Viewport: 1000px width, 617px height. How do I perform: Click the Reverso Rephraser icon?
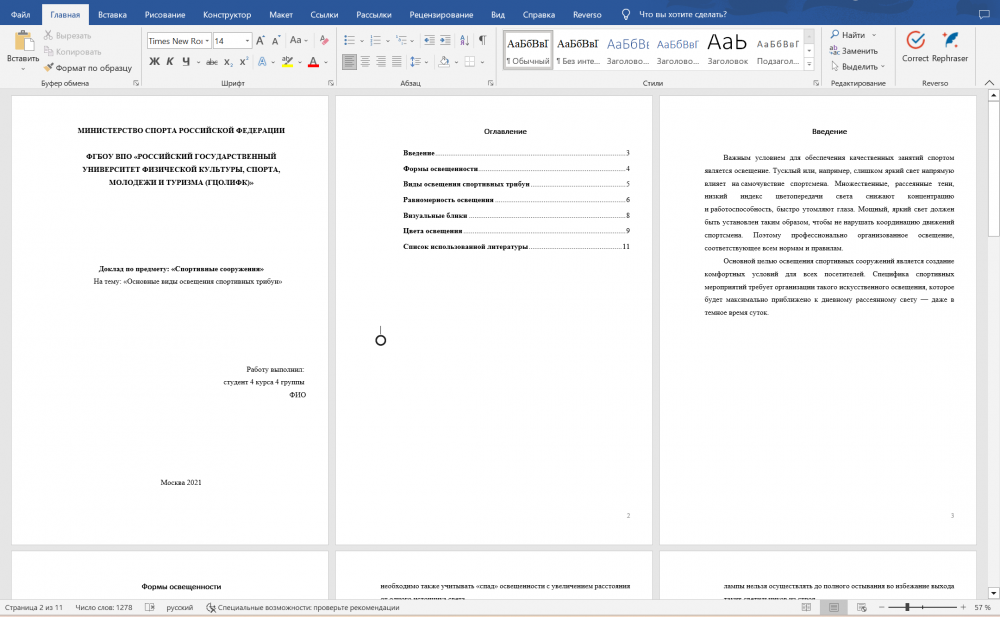click(x=950, y=40)
